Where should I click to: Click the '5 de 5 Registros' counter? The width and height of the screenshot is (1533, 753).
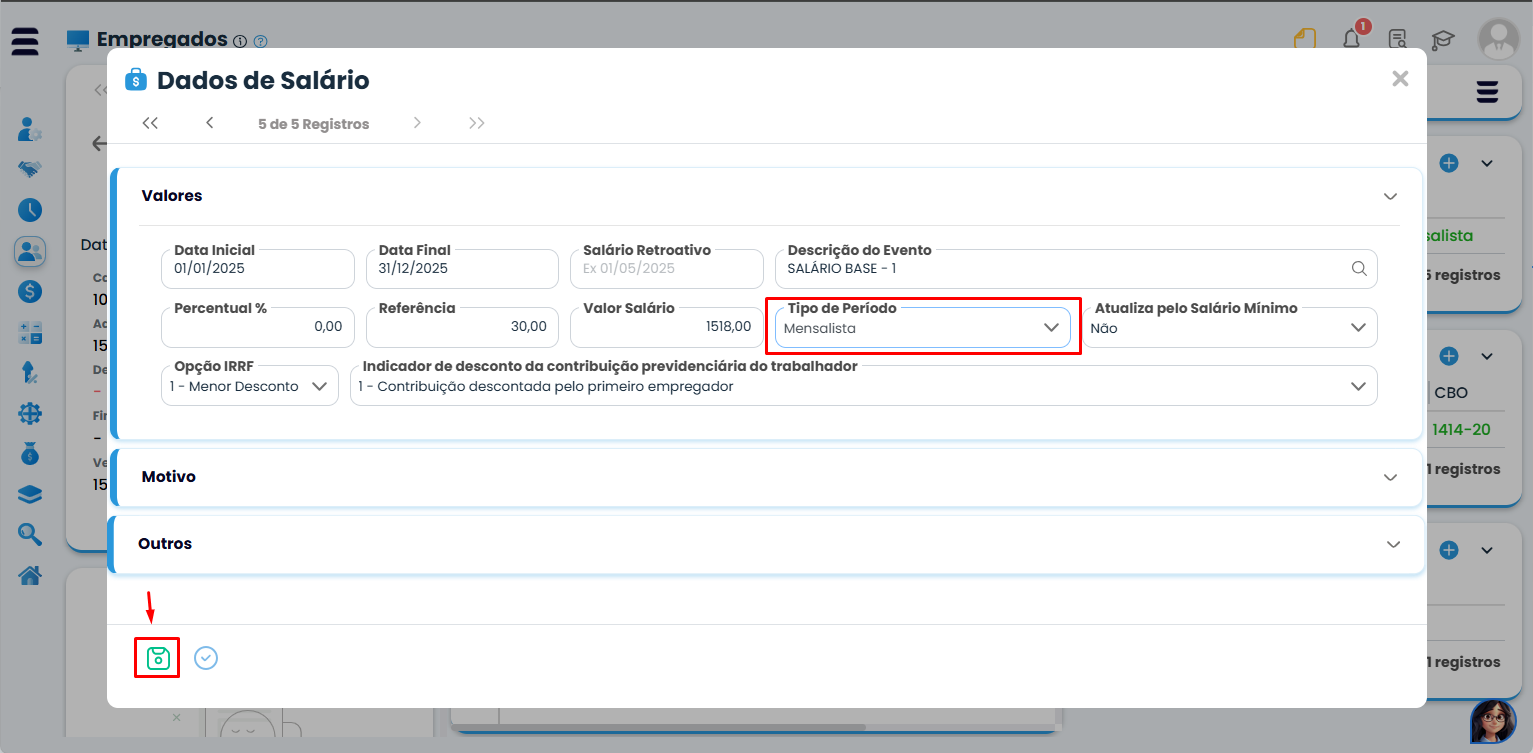pos(314,124)
